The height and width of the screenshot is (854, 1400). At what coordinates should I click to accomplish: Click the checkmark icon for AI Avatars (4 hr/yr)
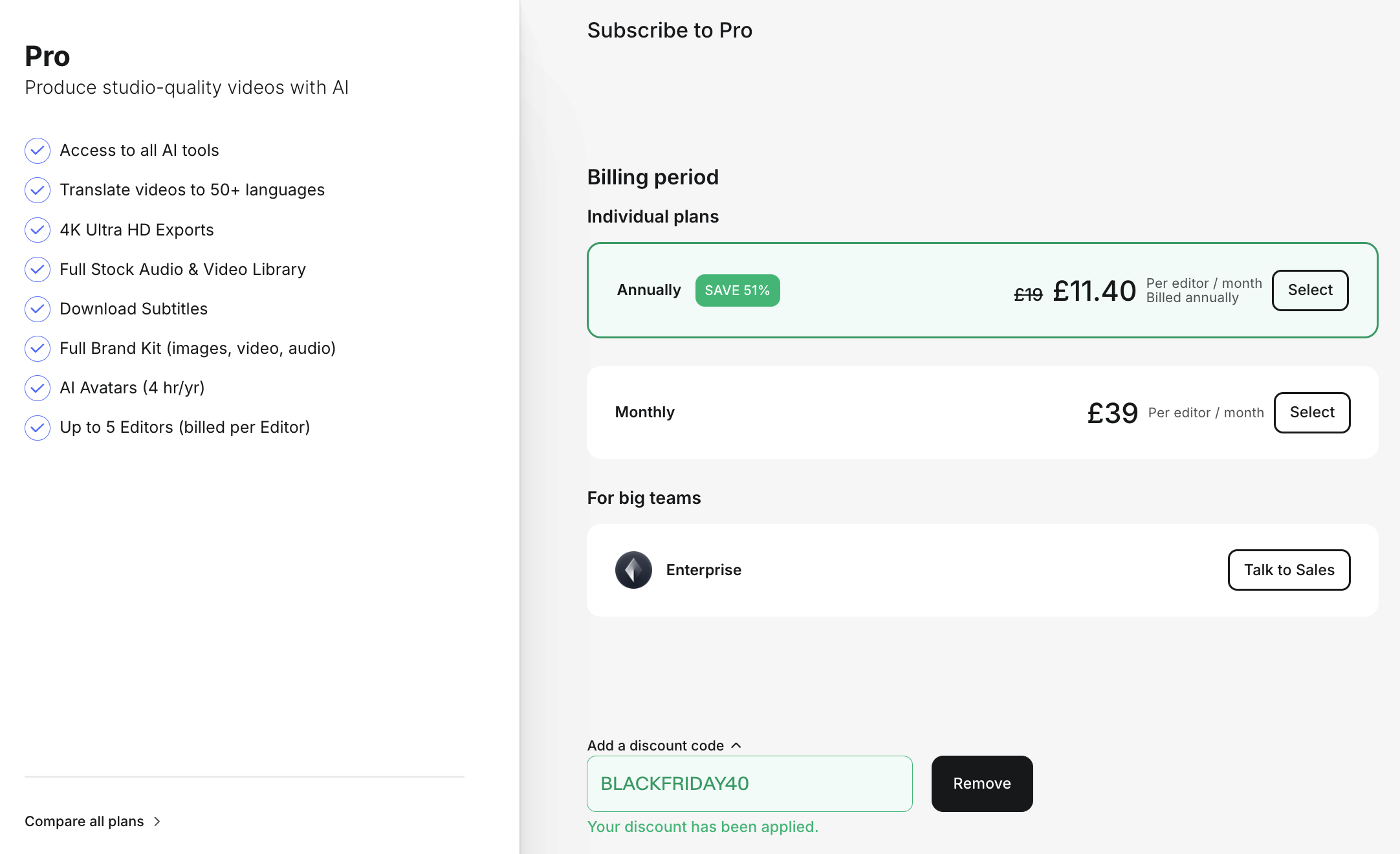coord(36,387)
